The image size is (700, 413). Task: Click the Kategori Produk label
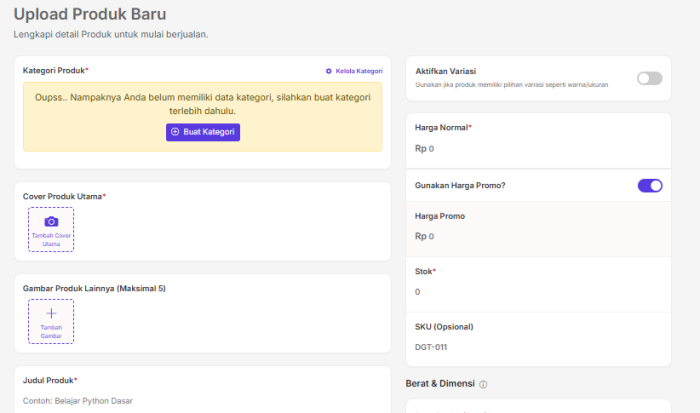[56, 71]
